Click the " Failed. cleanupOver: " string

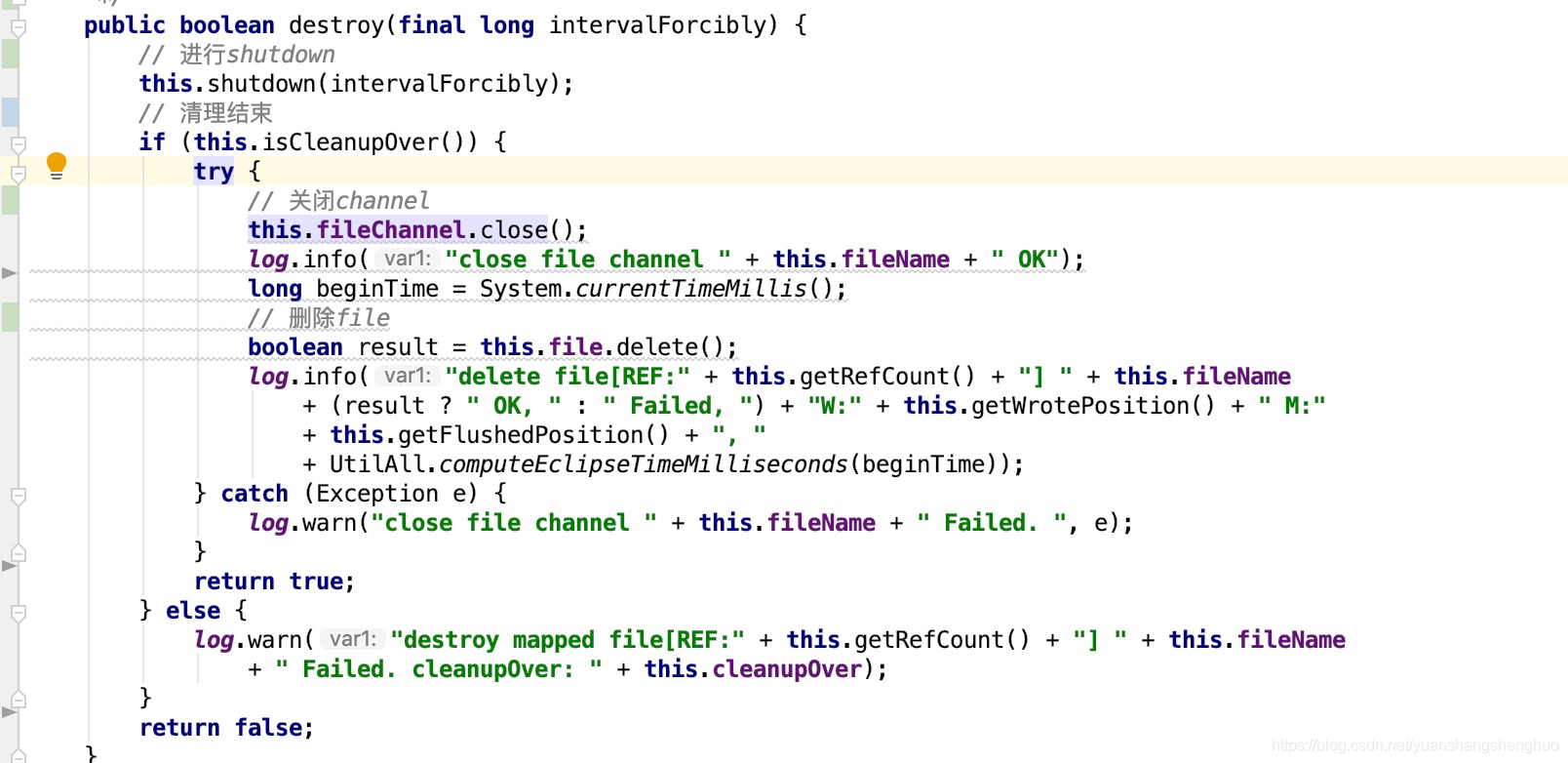click(x=439, y=669)
